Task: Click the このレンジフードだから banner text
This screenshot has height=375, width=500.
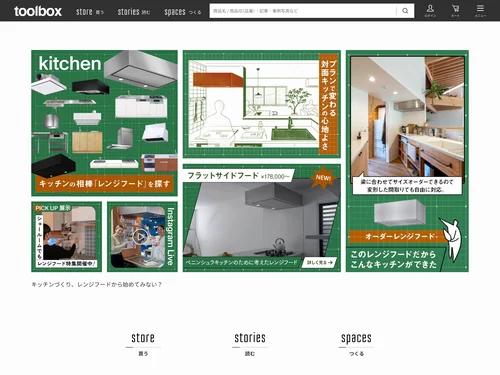Action: 394,259
